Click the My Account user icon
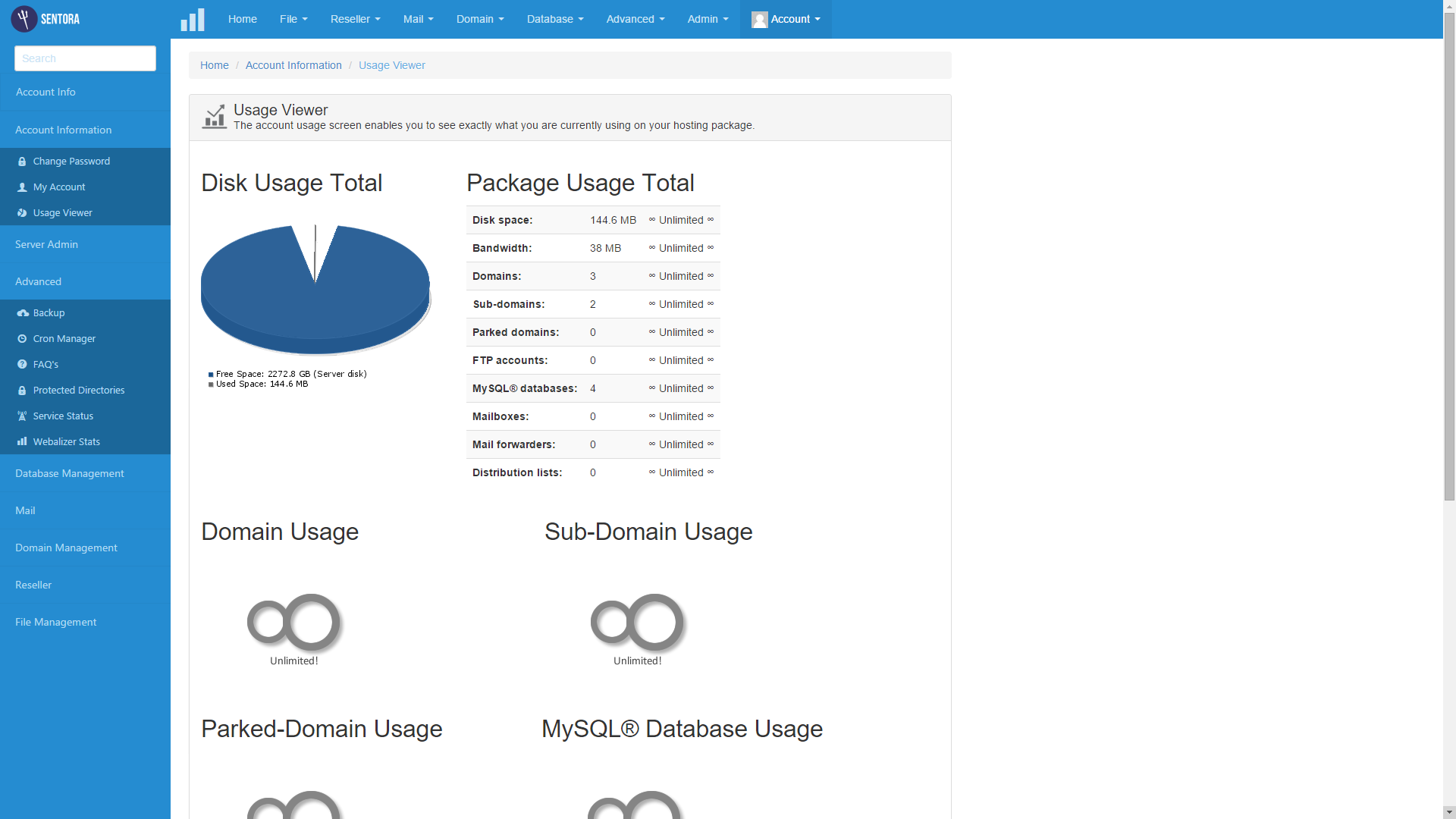This screenshot has width=1456, height=819. click(x=22, y=187)
